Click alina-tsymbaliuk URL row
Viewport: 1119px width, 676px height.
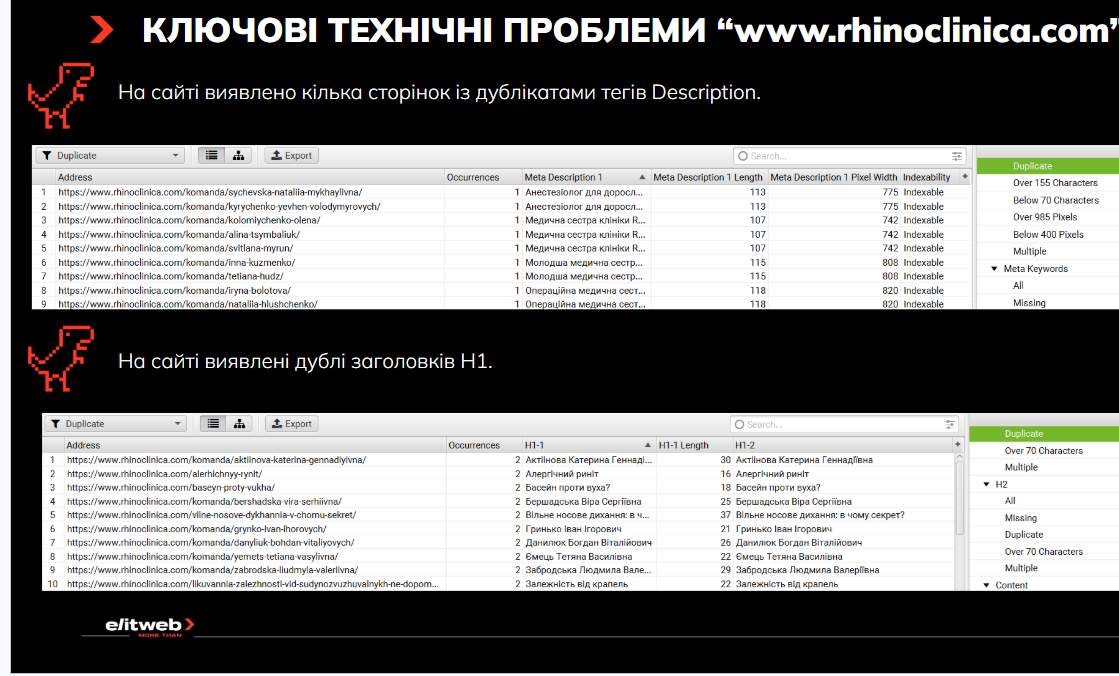[179, 234]
